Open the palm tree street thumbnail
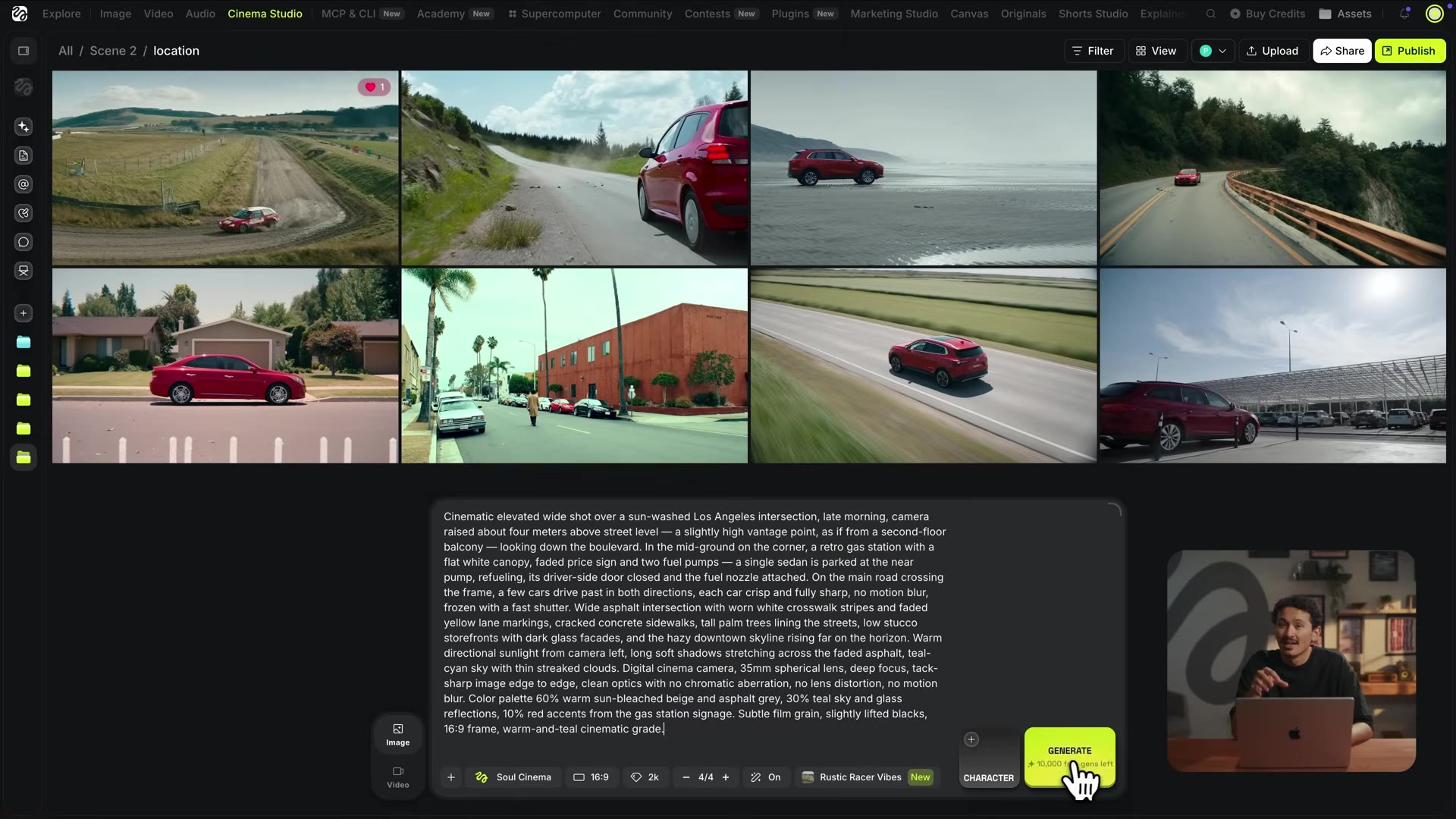 pyautogui.click(x=574, y=366)
